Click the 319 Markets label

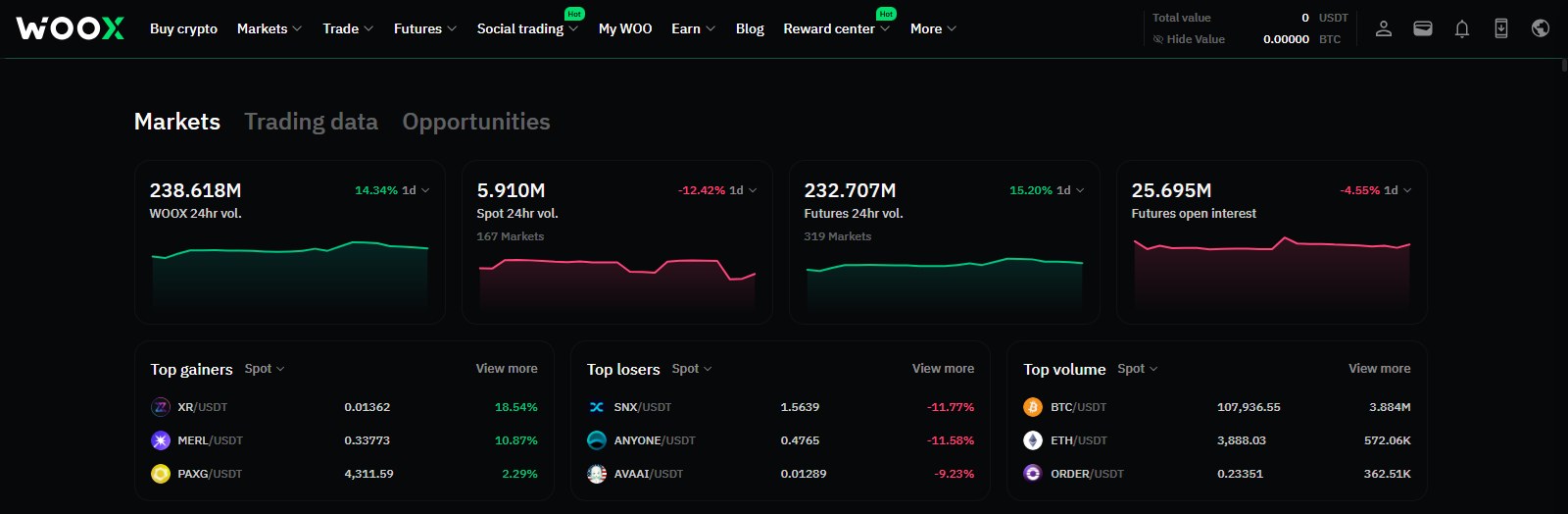click(837, 236)
